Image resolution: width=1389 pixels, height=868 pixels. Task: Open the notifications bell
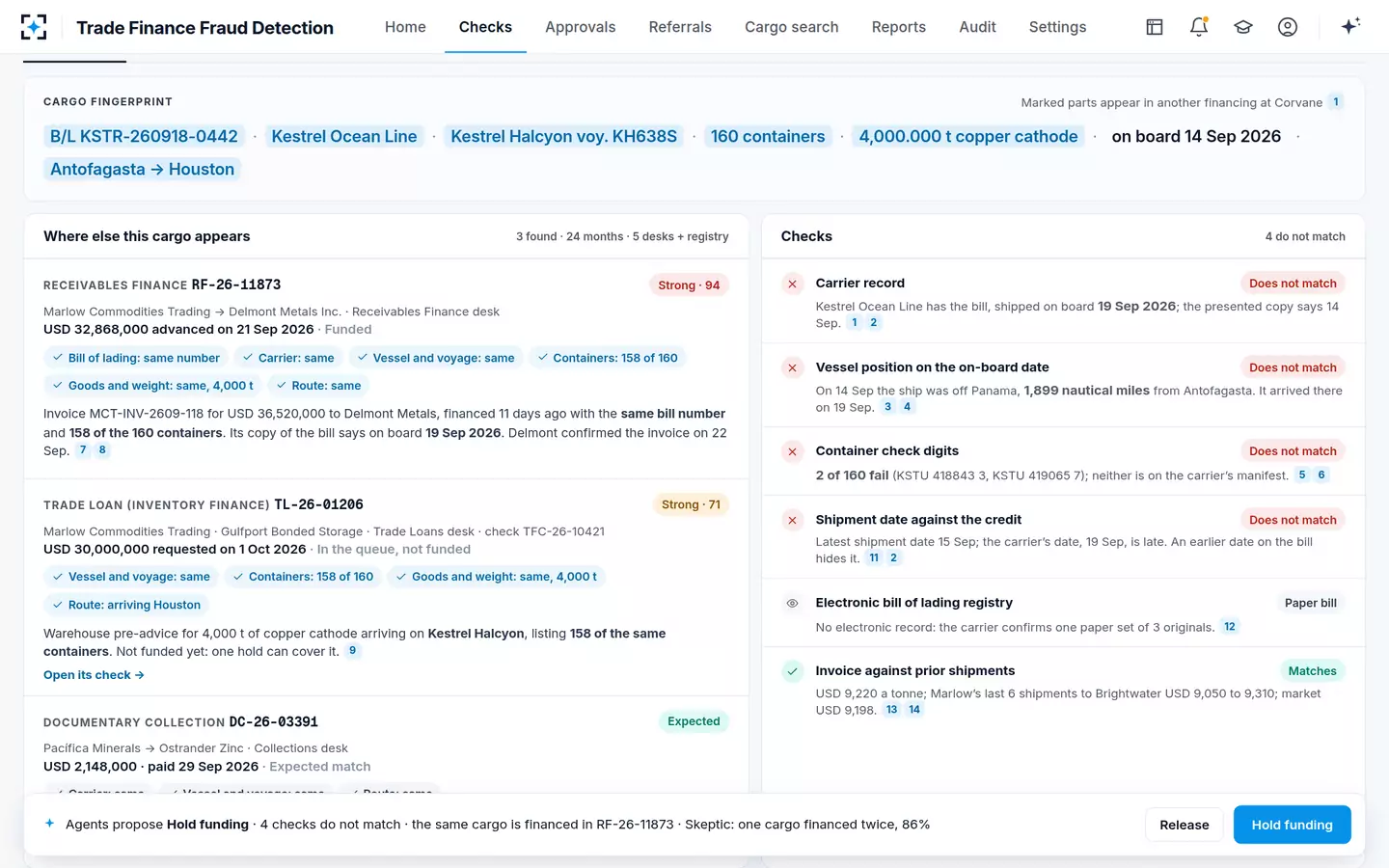click(1199, 27)
